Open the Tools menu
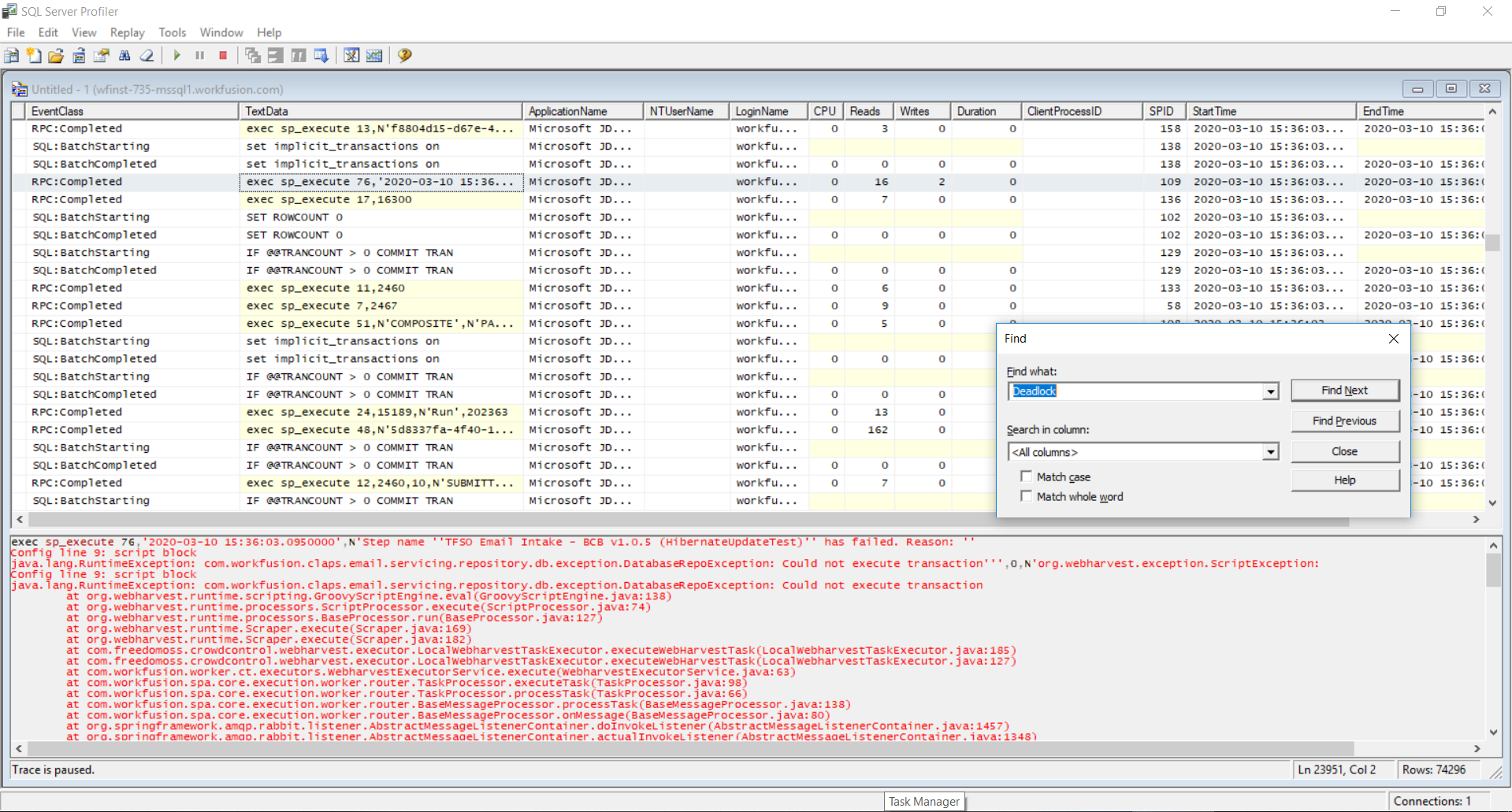The image size is (1512, 812). [173, 32]
